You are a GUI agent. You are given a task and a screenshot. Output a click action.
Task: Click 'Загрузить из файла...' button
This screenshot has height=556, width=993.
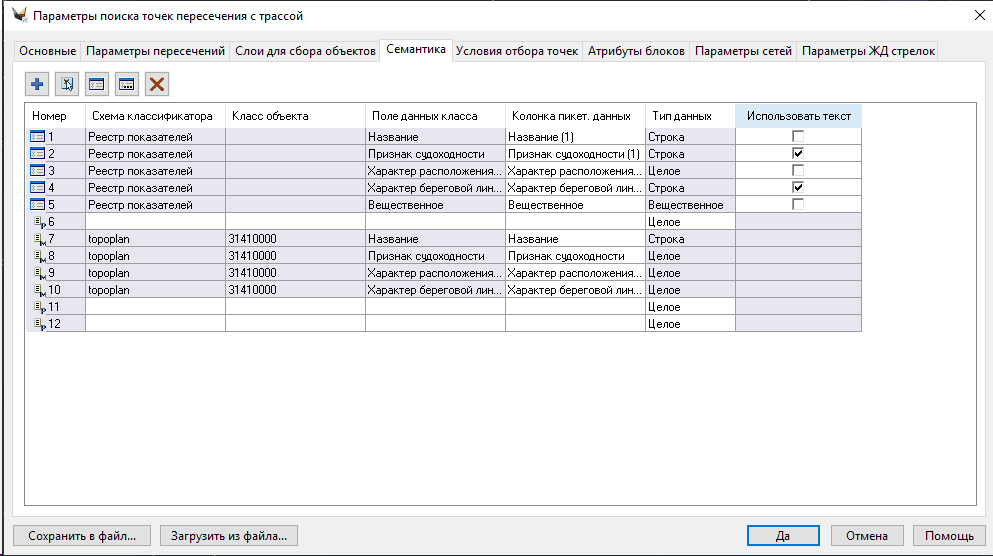pos(229,536)
